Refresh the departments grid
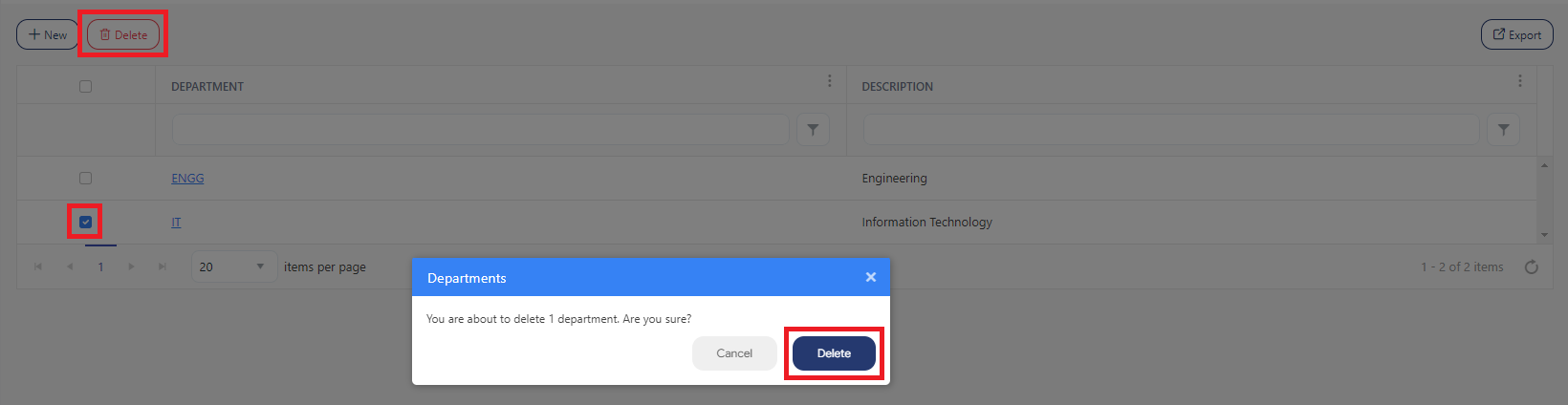The width and height of the screenshot is (1568, 405). point(1531,267)
